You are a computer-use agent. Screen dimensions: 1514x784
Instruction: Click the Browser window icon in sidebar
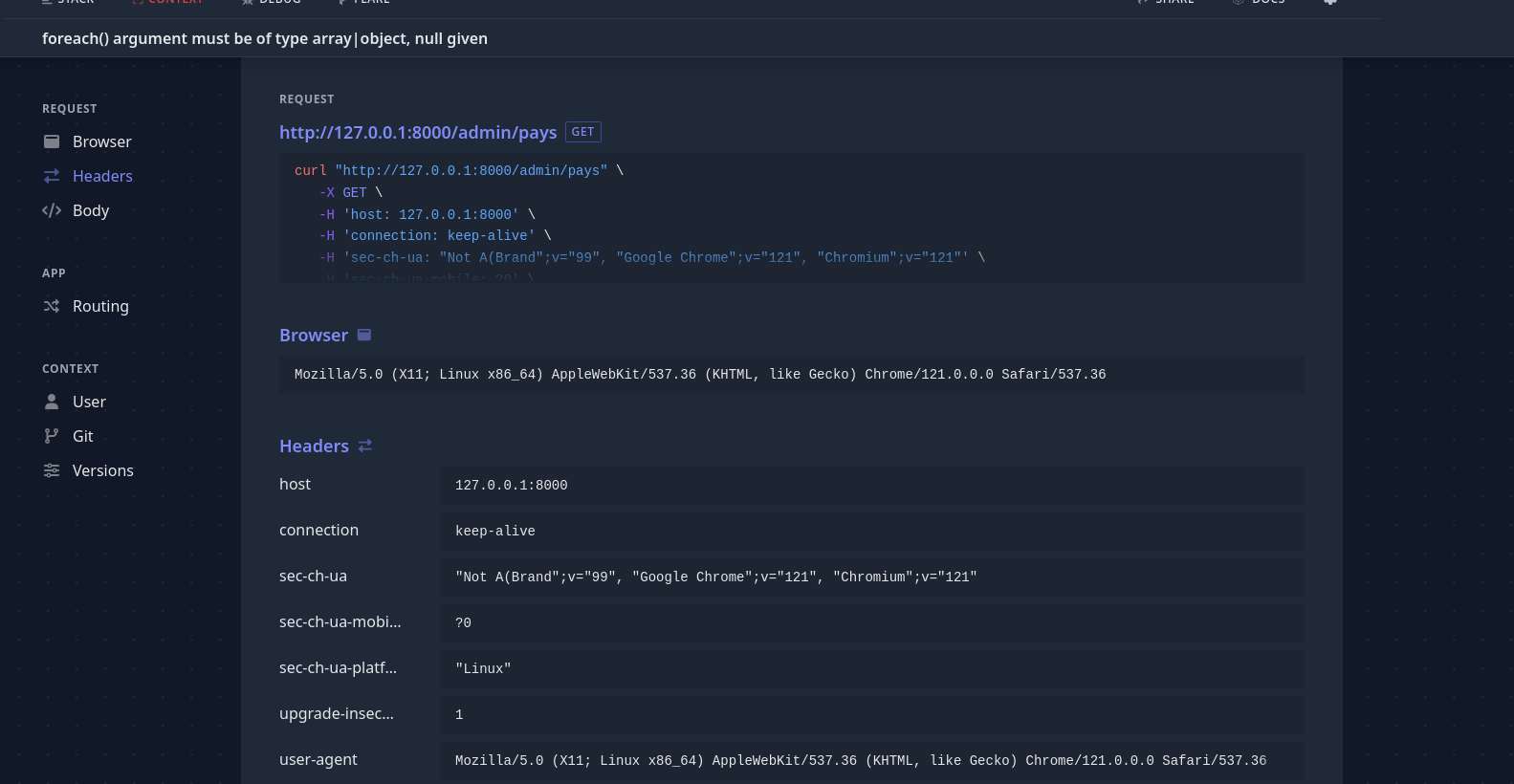(52, 142)
